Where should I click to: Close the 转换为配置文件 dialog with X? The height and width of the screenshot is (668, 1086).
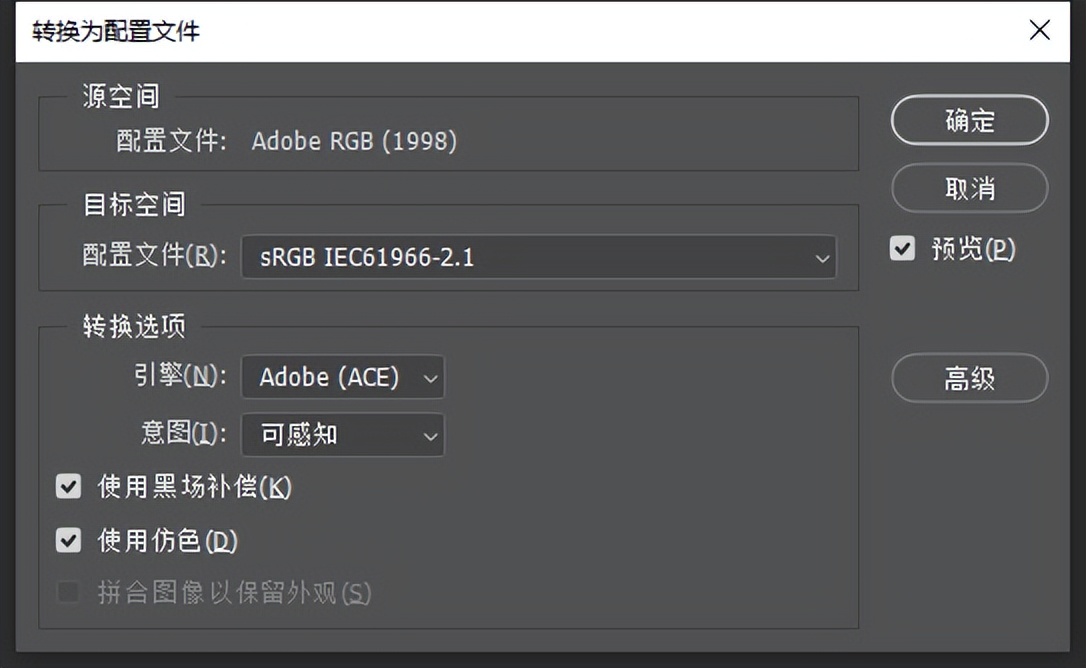pos(1040,30)
